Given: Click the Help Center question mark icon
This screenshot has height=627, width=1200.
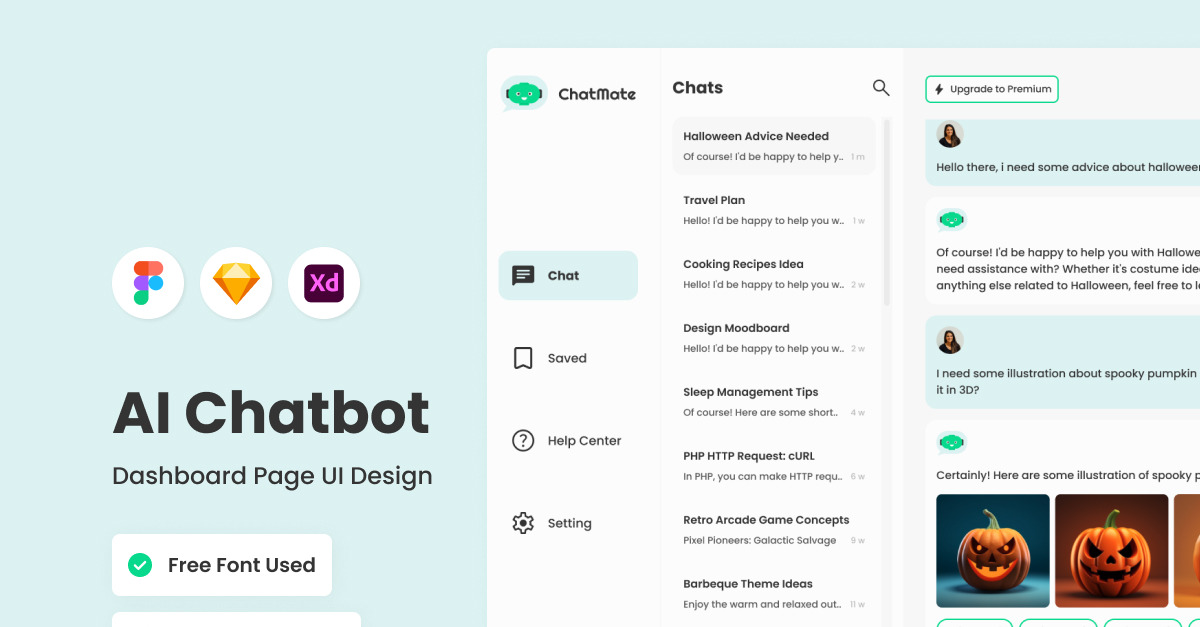Looking at the screenshot, I should coord(523,440).
